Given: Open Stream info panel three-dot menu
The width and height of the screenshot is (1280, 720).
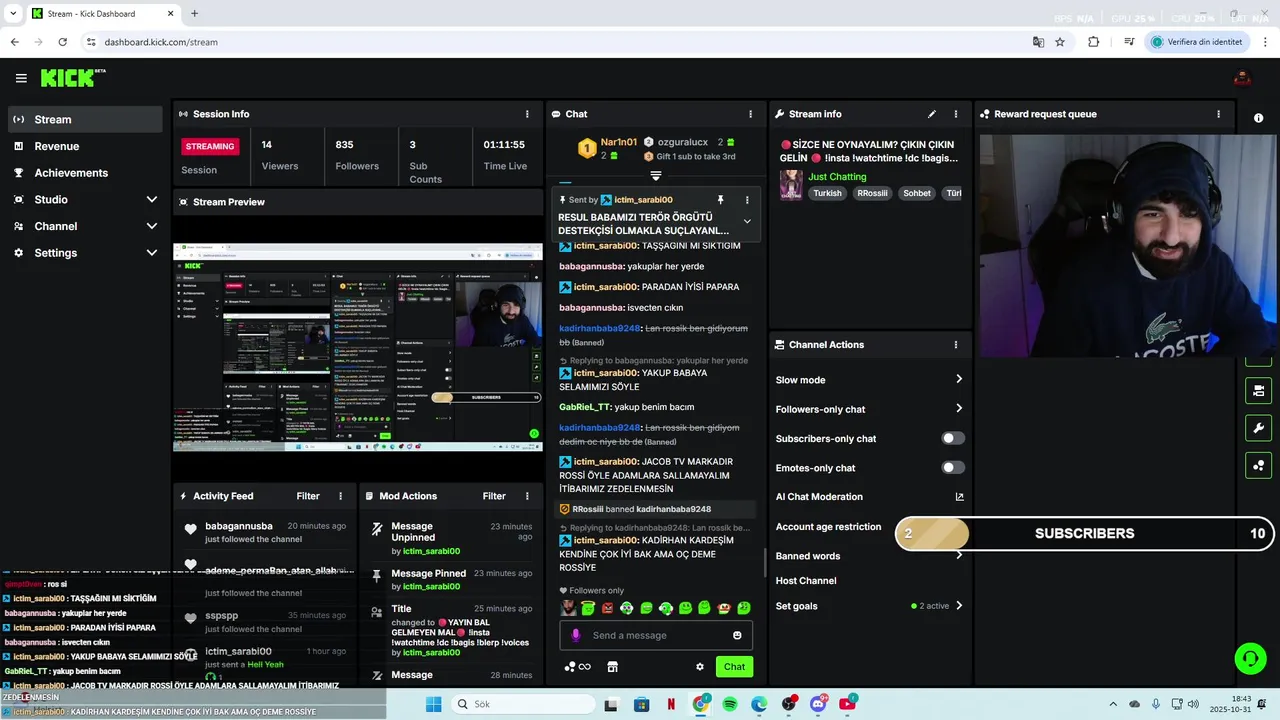Looking at the screenshot, I should (x=955, y=114).
